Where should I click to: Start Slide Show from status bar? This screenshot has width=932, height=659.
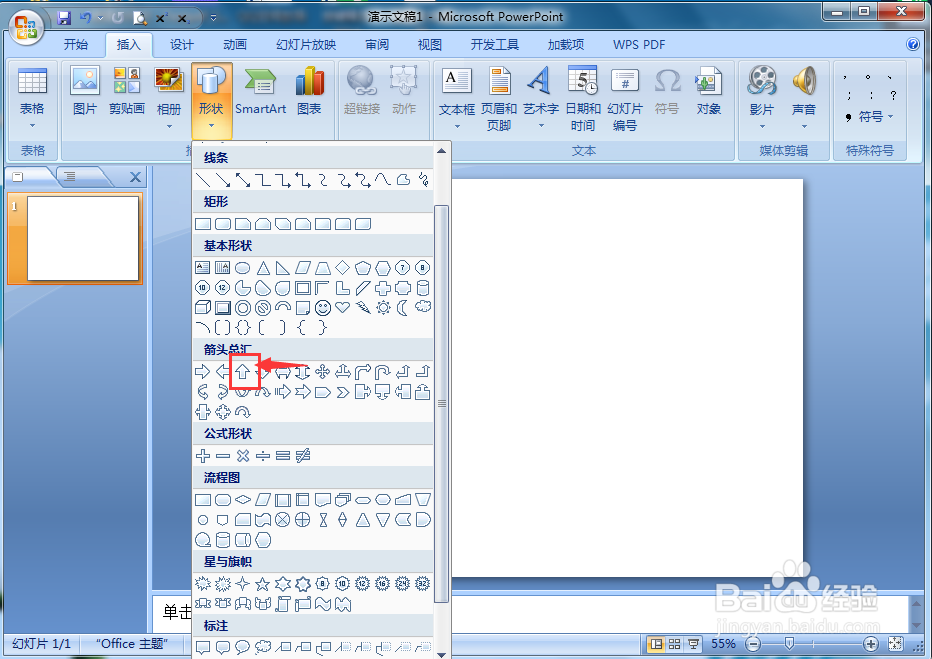point(693,644)
